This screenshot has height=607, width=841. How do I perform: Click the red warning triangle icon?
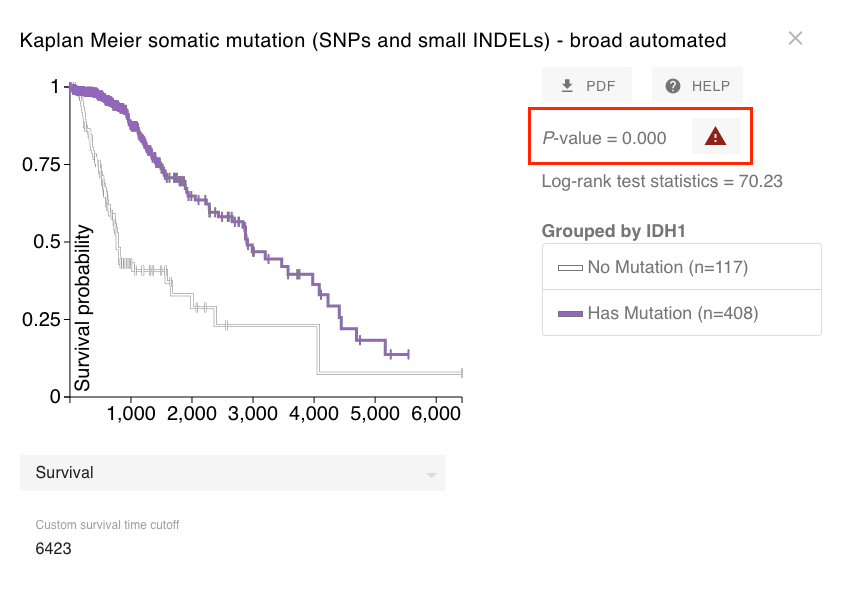[x=715, y=137]
